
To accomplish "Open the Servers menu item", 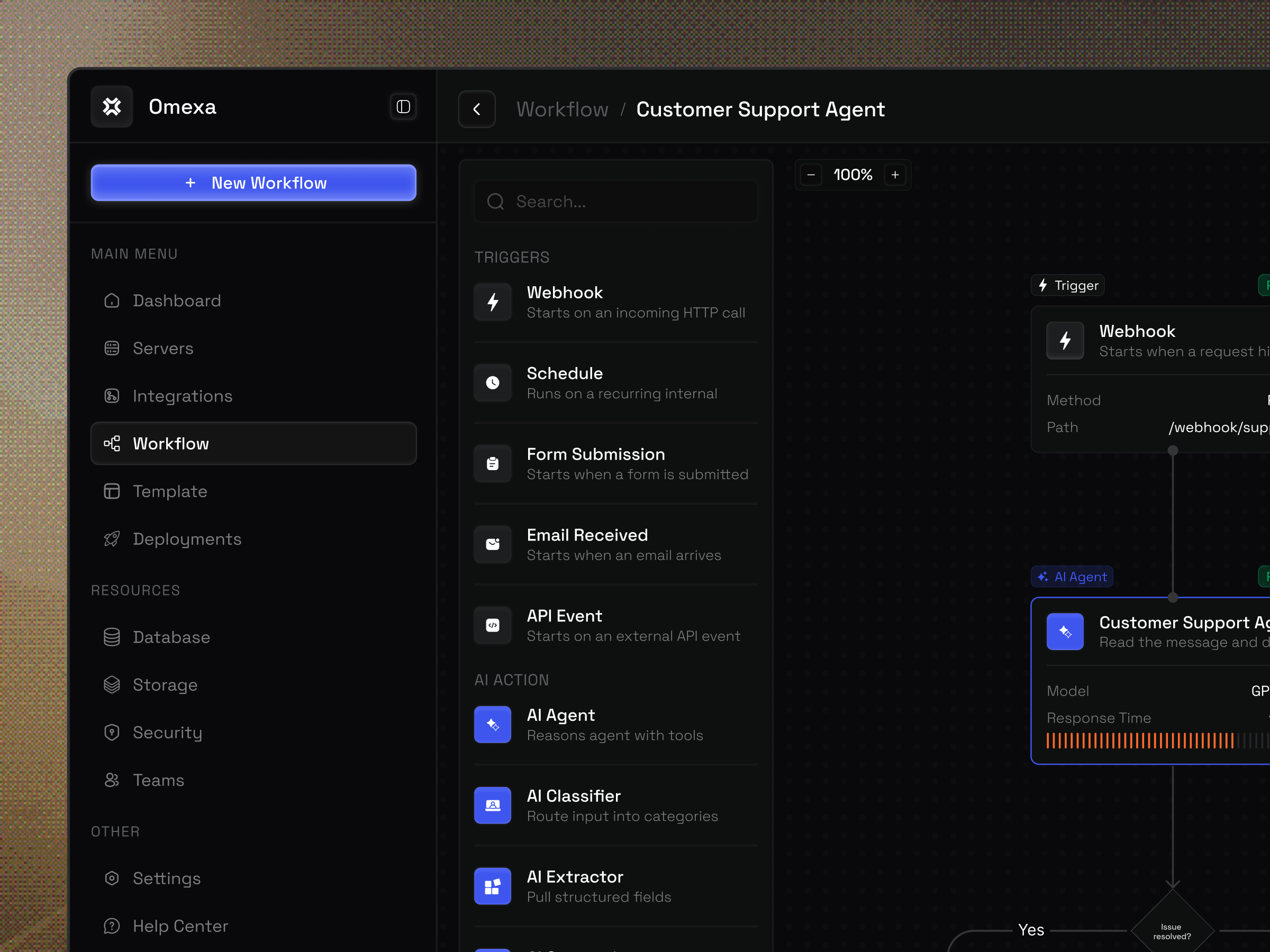I will (x=253, y=349).
